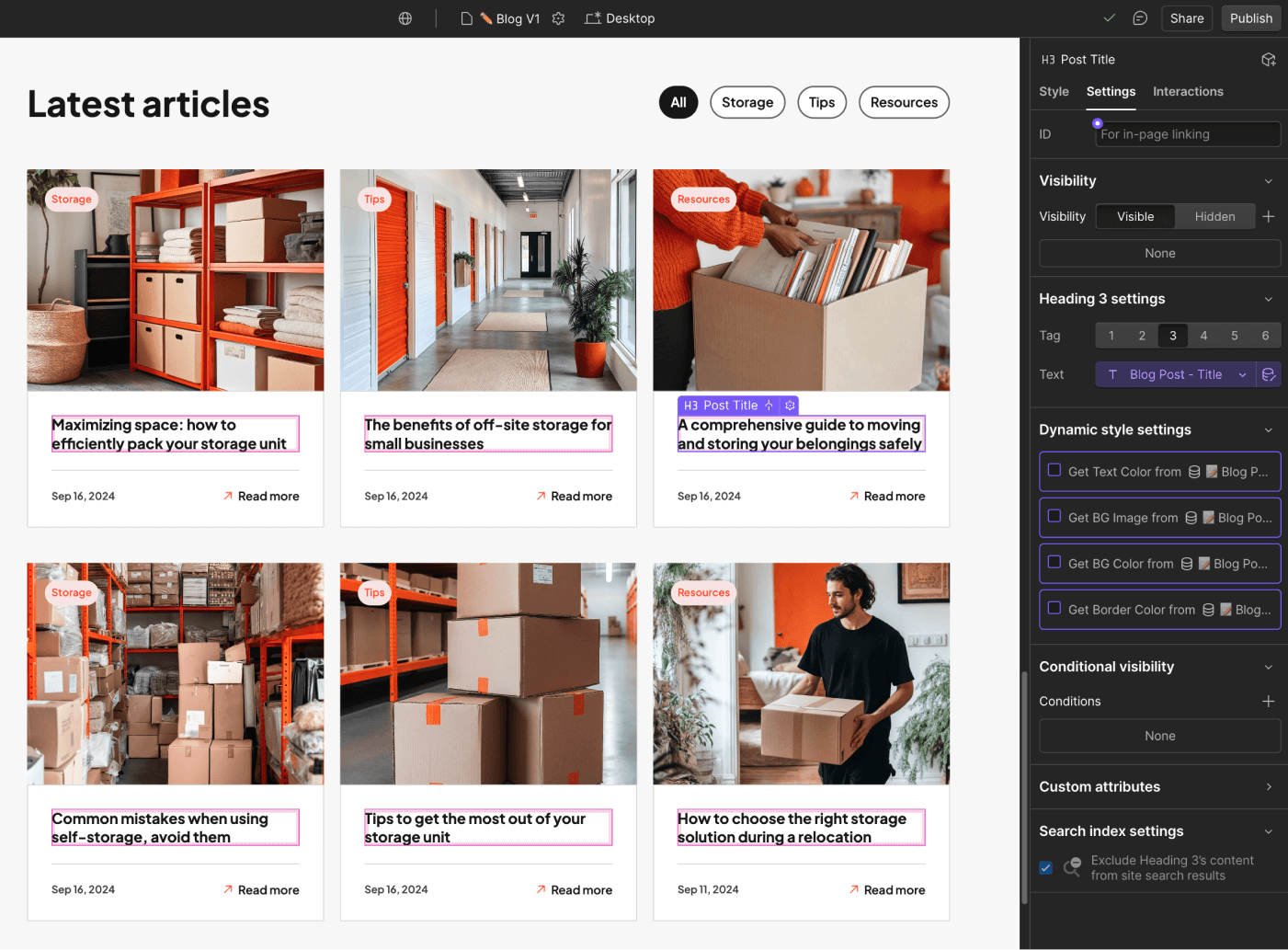Image resolution: width=1288 pixels, height=950 pixels.
Task: Uncheck Exclude Heading 3's content from search results
Action: 1045,867
